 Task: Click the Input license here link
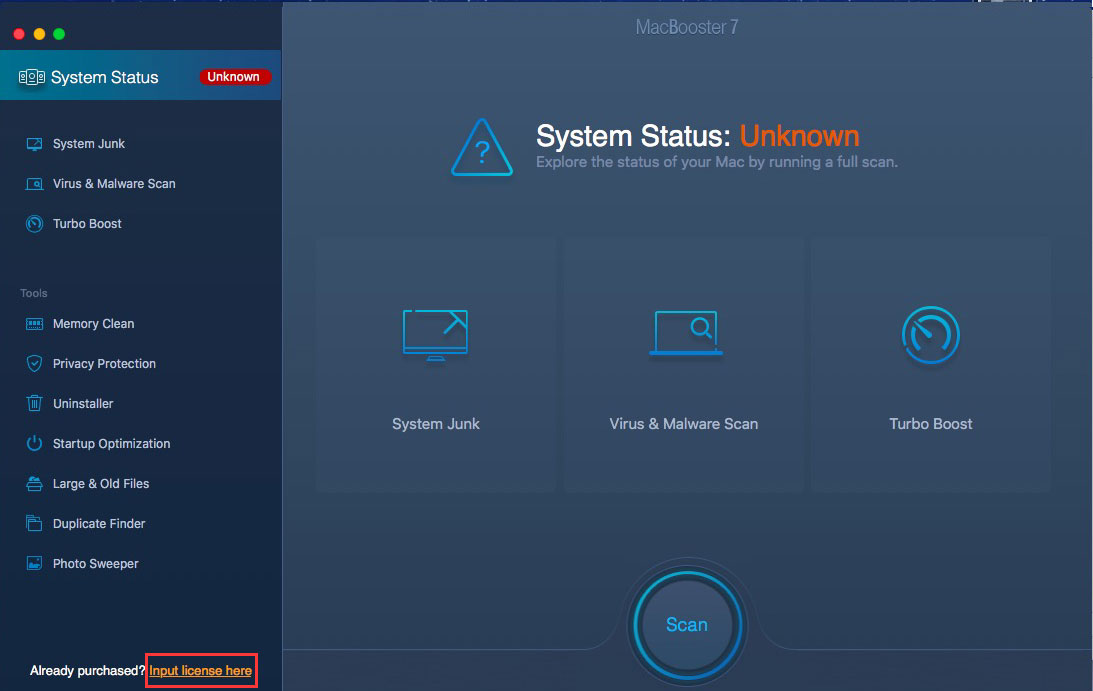click(x=200, y=671)
